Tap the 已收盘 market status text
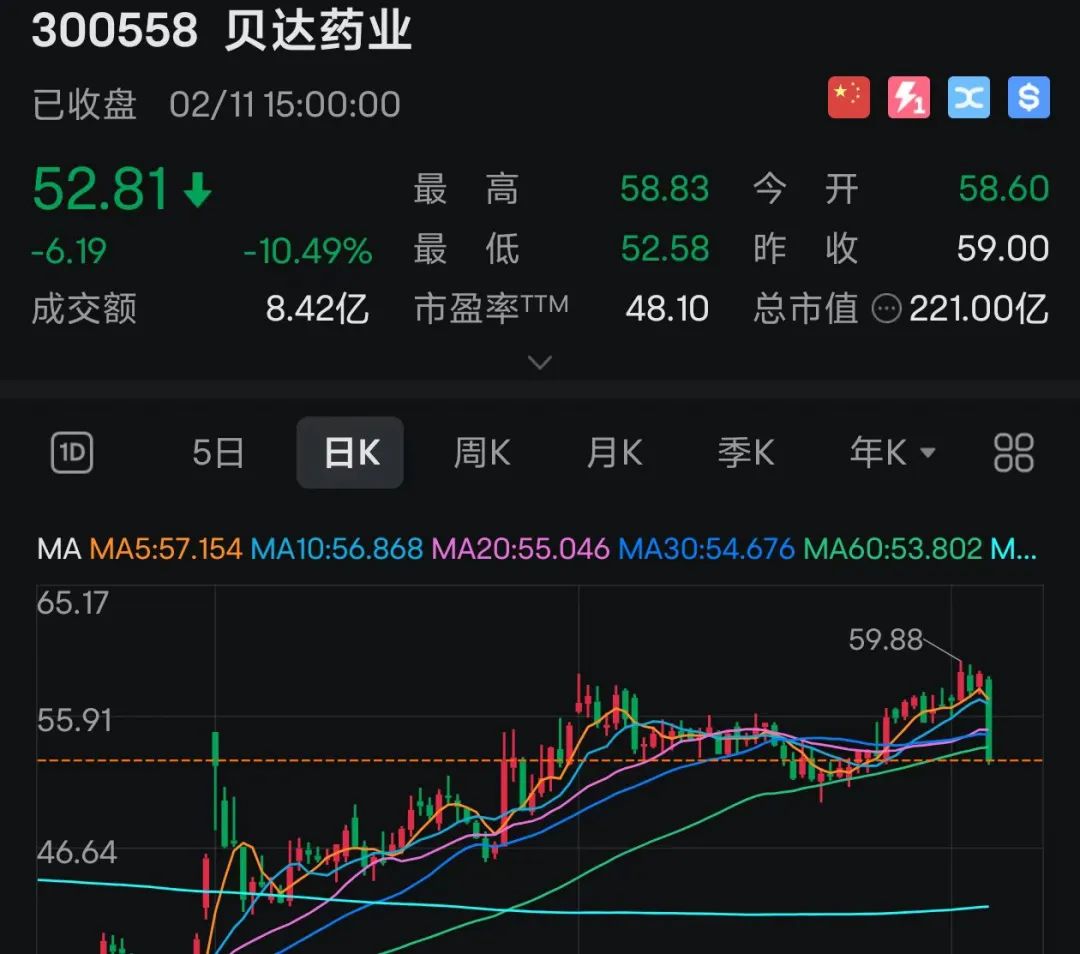Viewport: 1080px width, 954px height. [84, 105]
